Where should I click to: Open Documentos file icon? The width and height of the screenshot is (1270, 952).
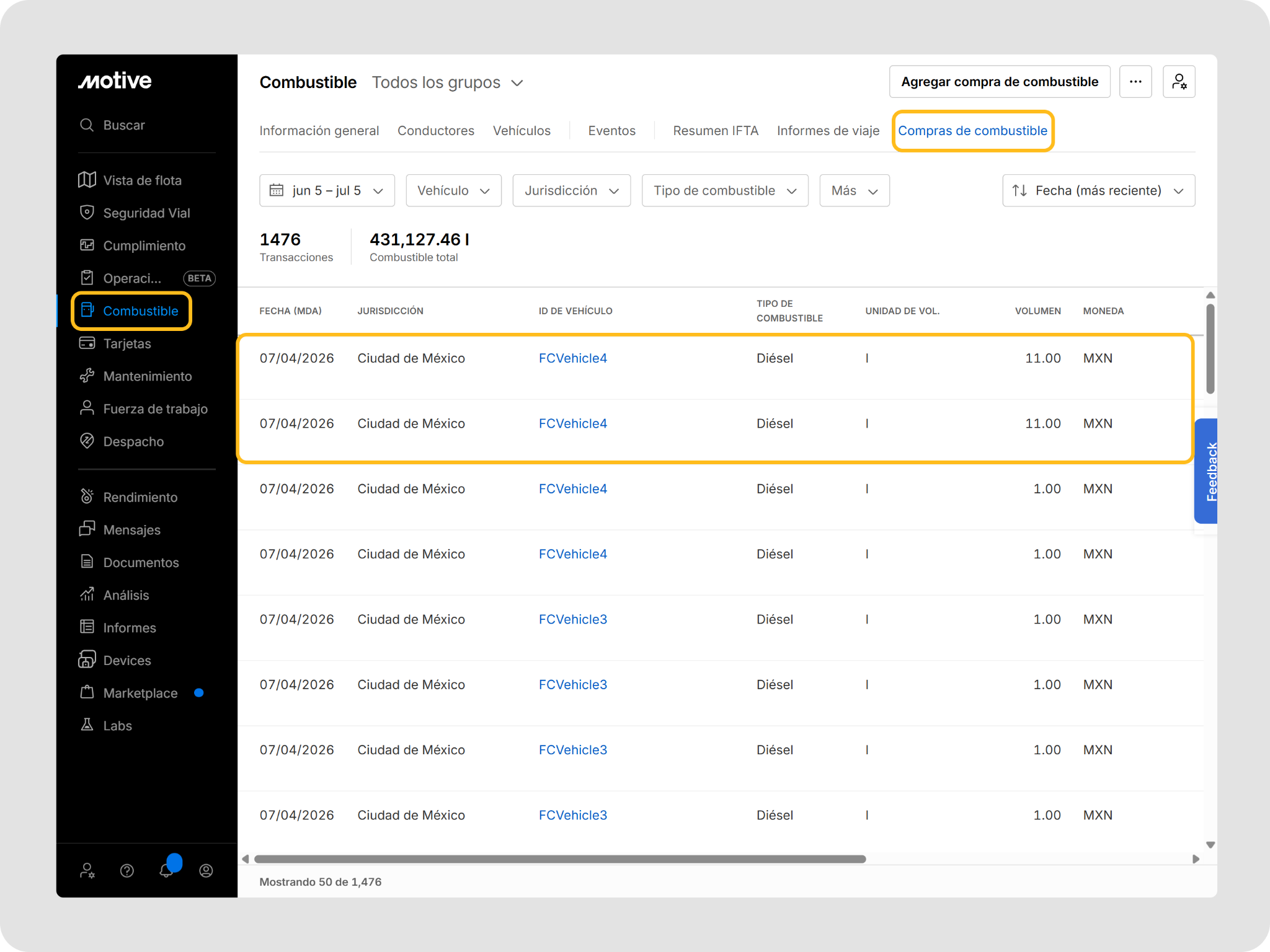pos(87,562)
